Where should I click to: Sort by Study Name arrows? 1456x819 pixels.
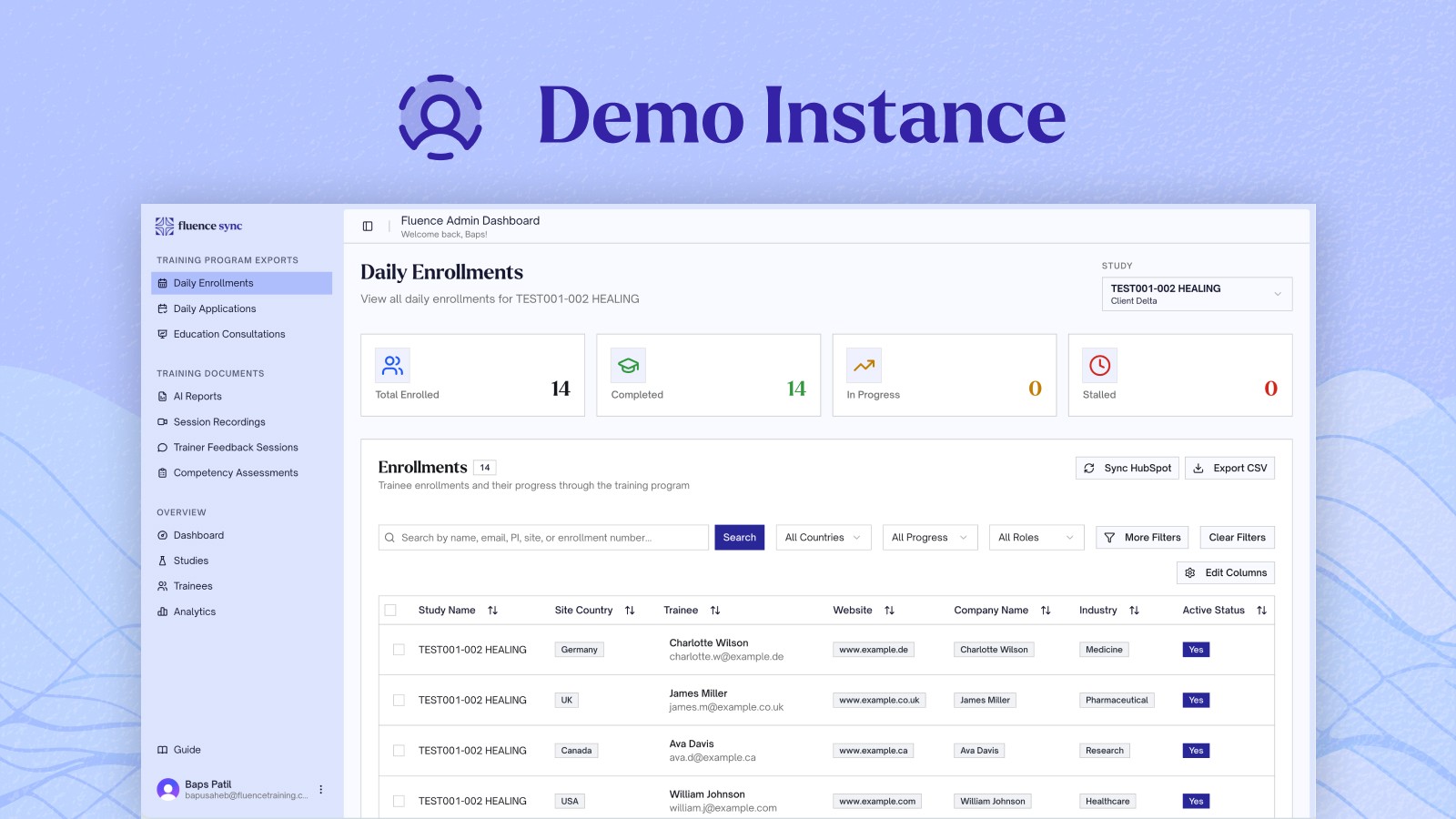pyautogui.click(x=492, y=611)
